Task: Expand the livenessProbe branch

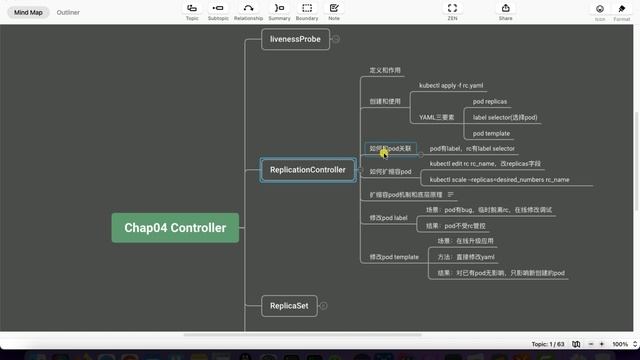Action: 336,39
